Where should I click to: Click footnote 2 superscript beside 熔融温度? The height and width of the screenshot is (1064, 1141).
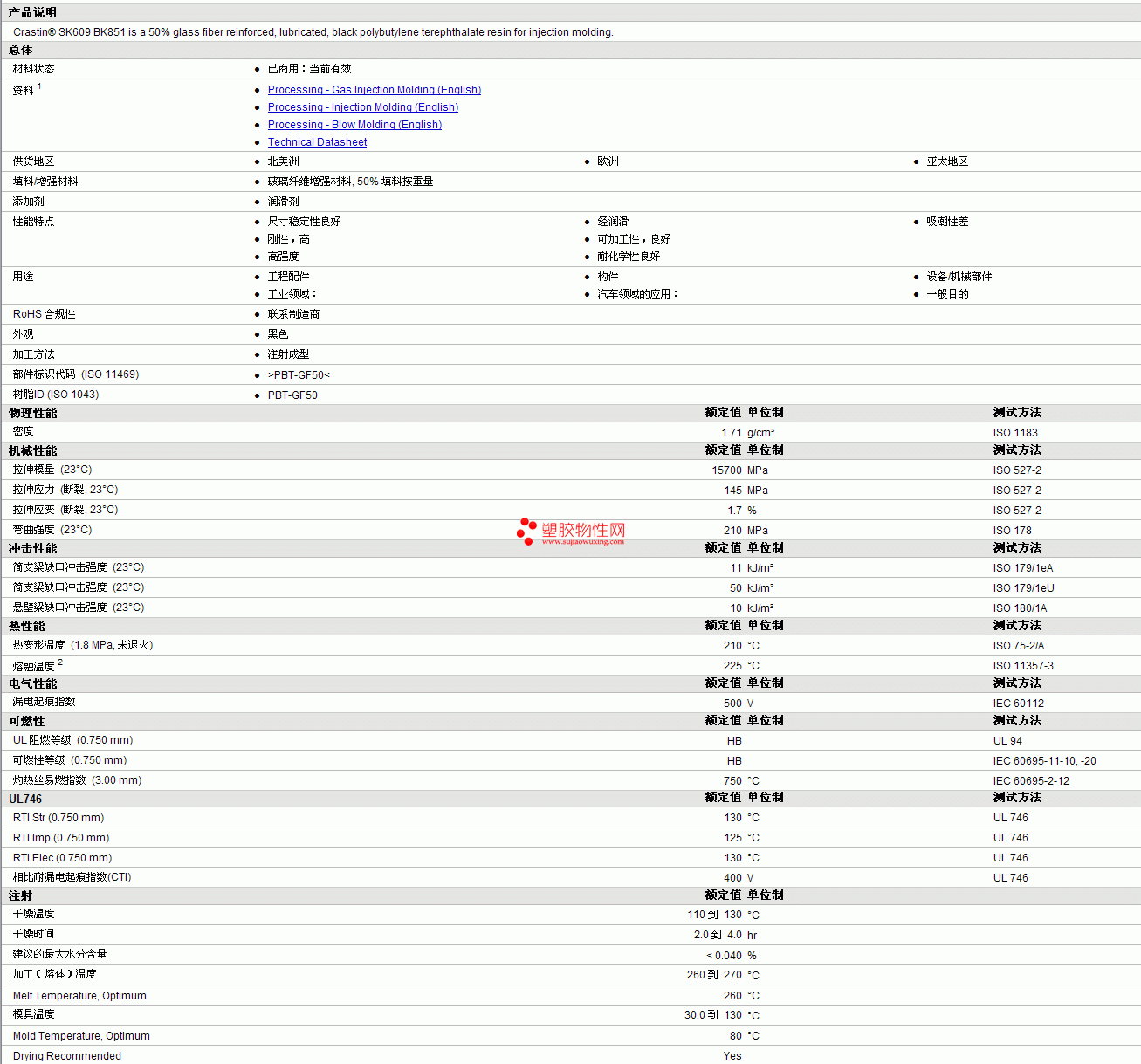pos(60,662)
